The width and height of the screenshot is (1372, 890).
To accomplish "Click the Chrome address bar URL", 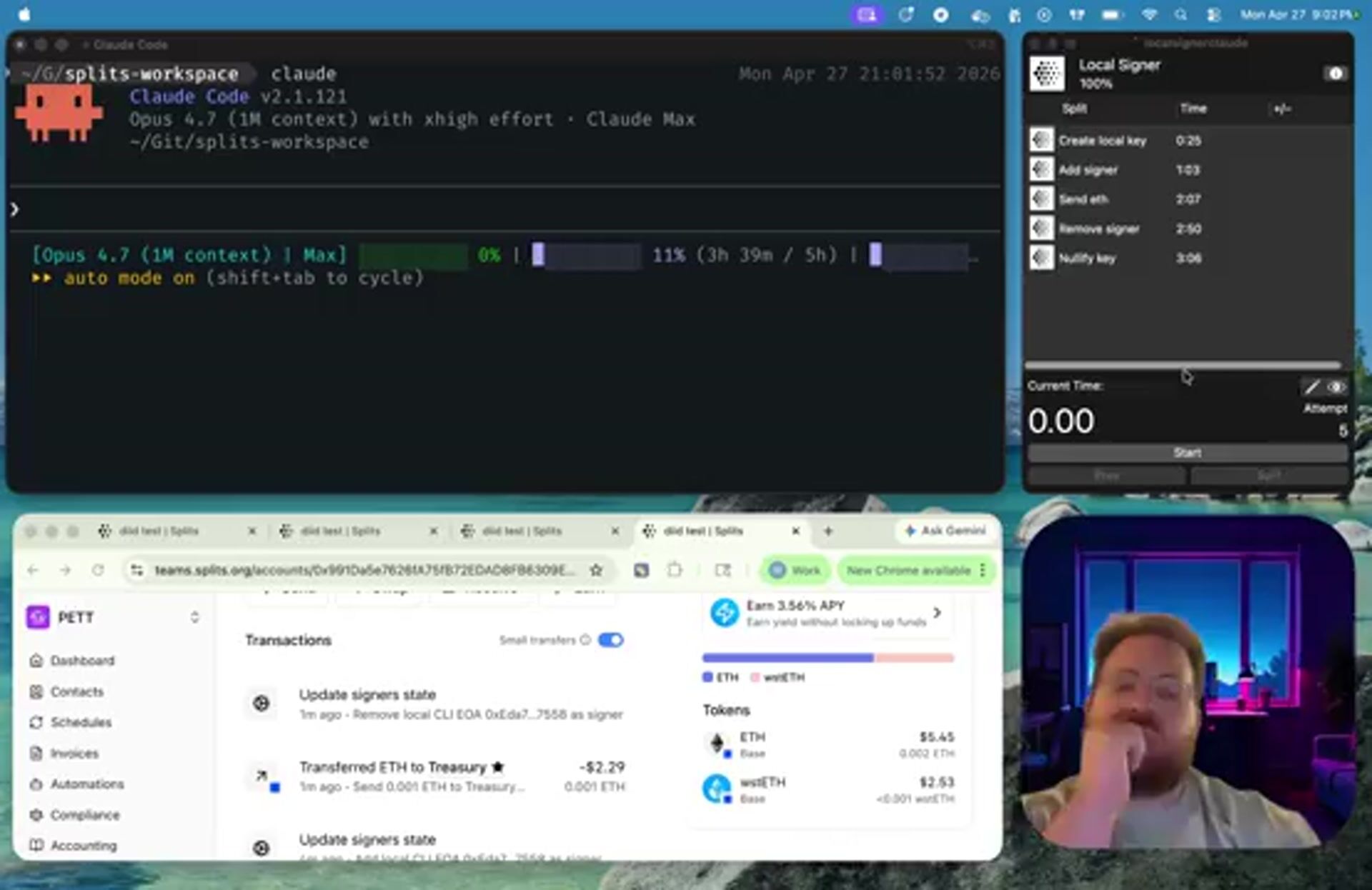I will 364,570.
